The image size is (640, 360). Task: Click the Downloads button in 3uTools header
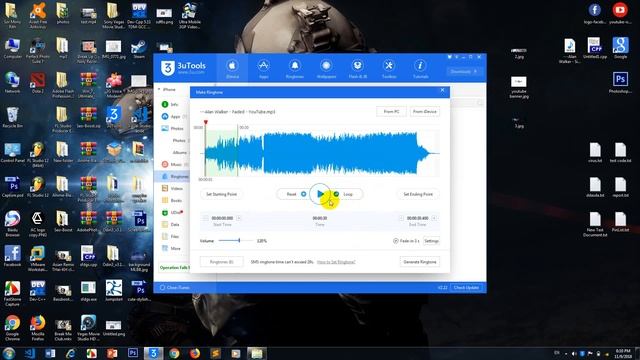463,71
